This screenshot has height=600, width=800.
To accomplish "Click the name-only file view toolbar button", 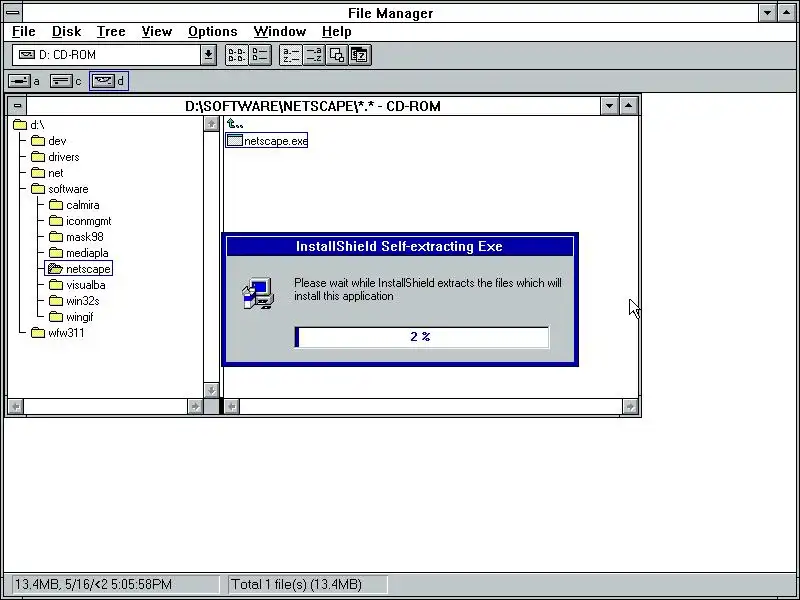I will coord(237,55).
